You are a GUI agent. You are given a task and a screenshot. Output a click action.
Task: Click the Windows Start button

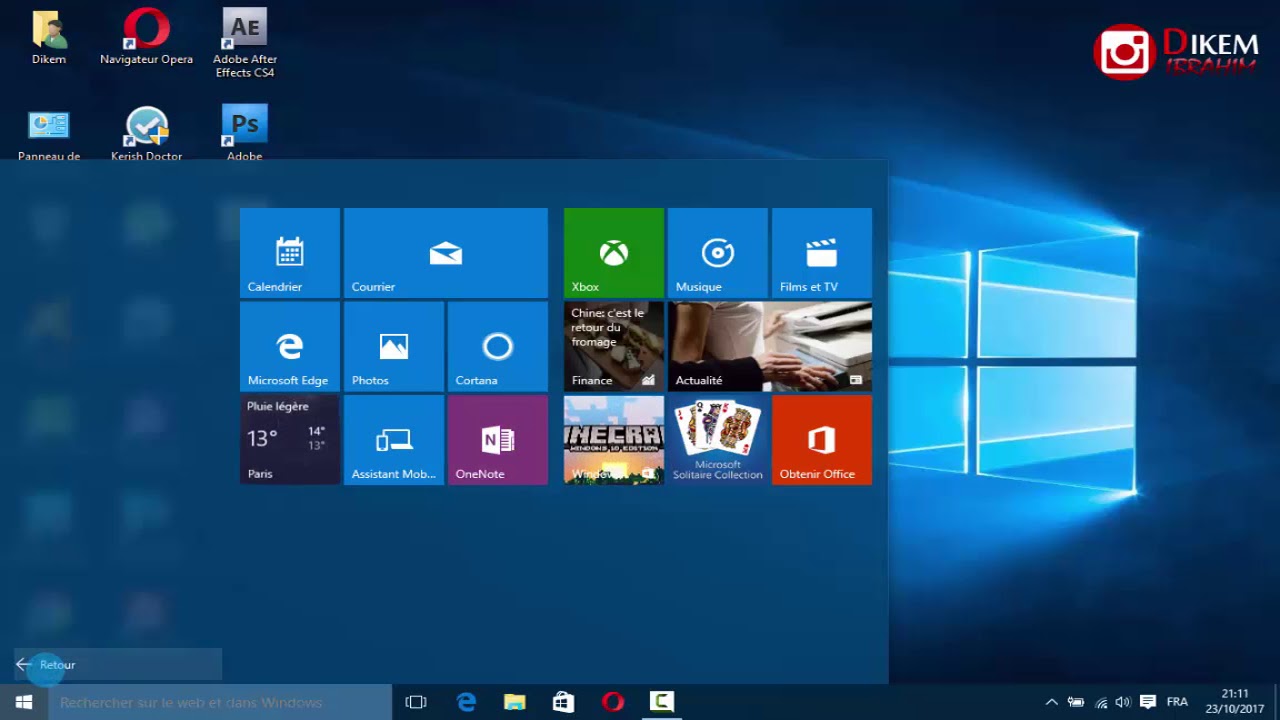coord(24,702)
